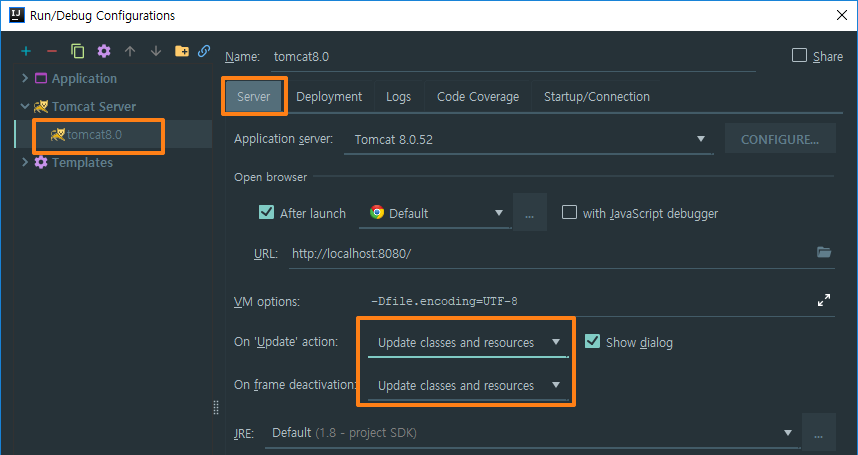This screenshot has height=455, width=858.
Task: Uncheck the After launch checkbox
Action: pyautogui.click(x=266, y=212)
